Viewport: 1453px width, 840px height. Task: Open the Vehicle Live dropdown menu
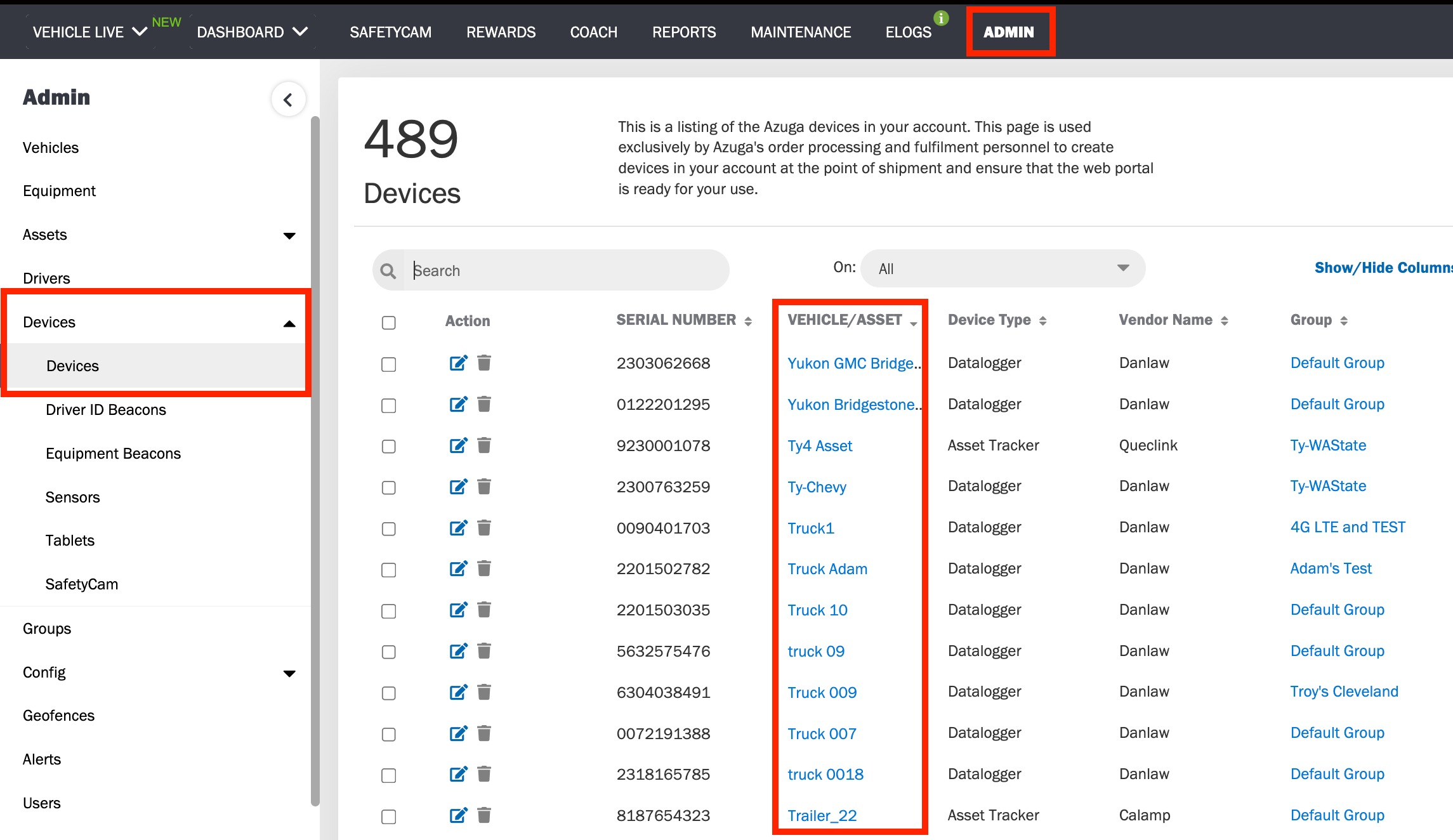click(89, 32)
